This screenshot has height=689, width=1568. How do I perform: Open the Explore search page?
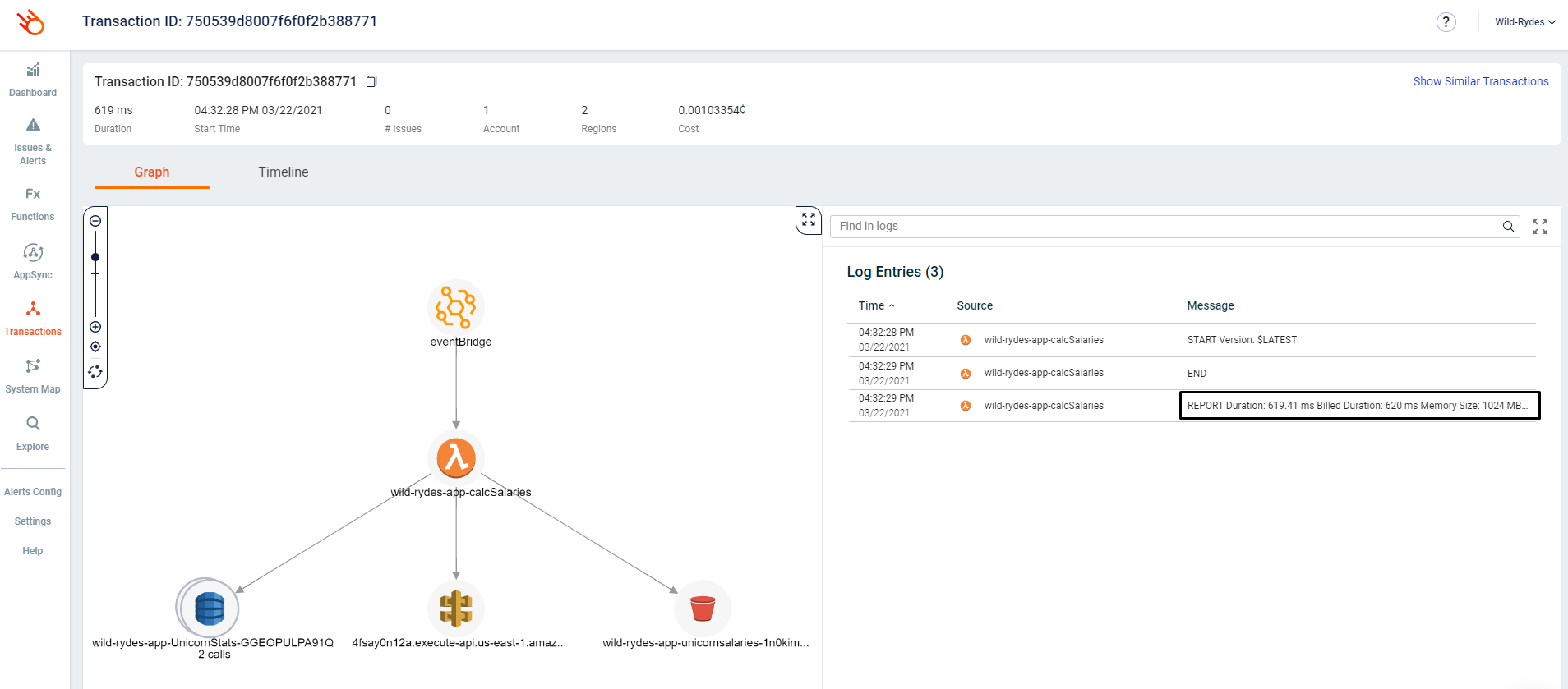coord(33,434)
